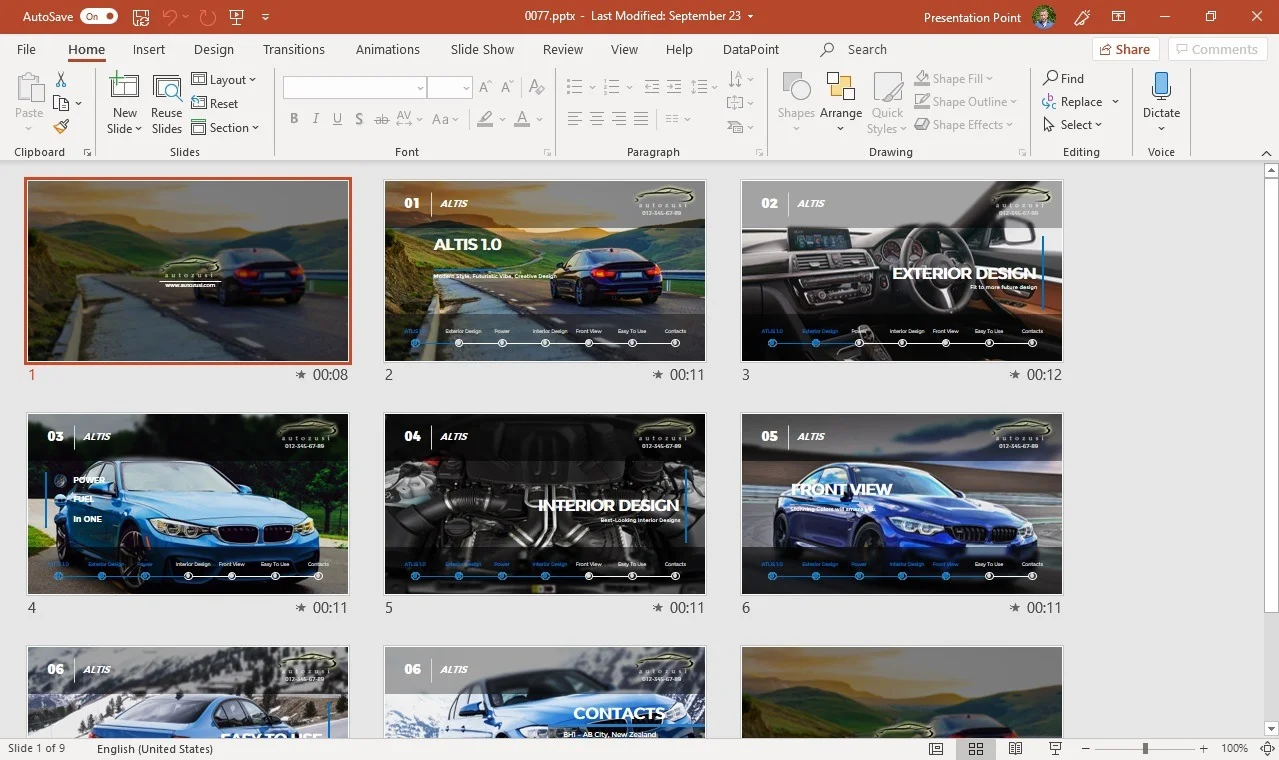
Task: Click the Cut scissors icon
Action: [61, 79]
